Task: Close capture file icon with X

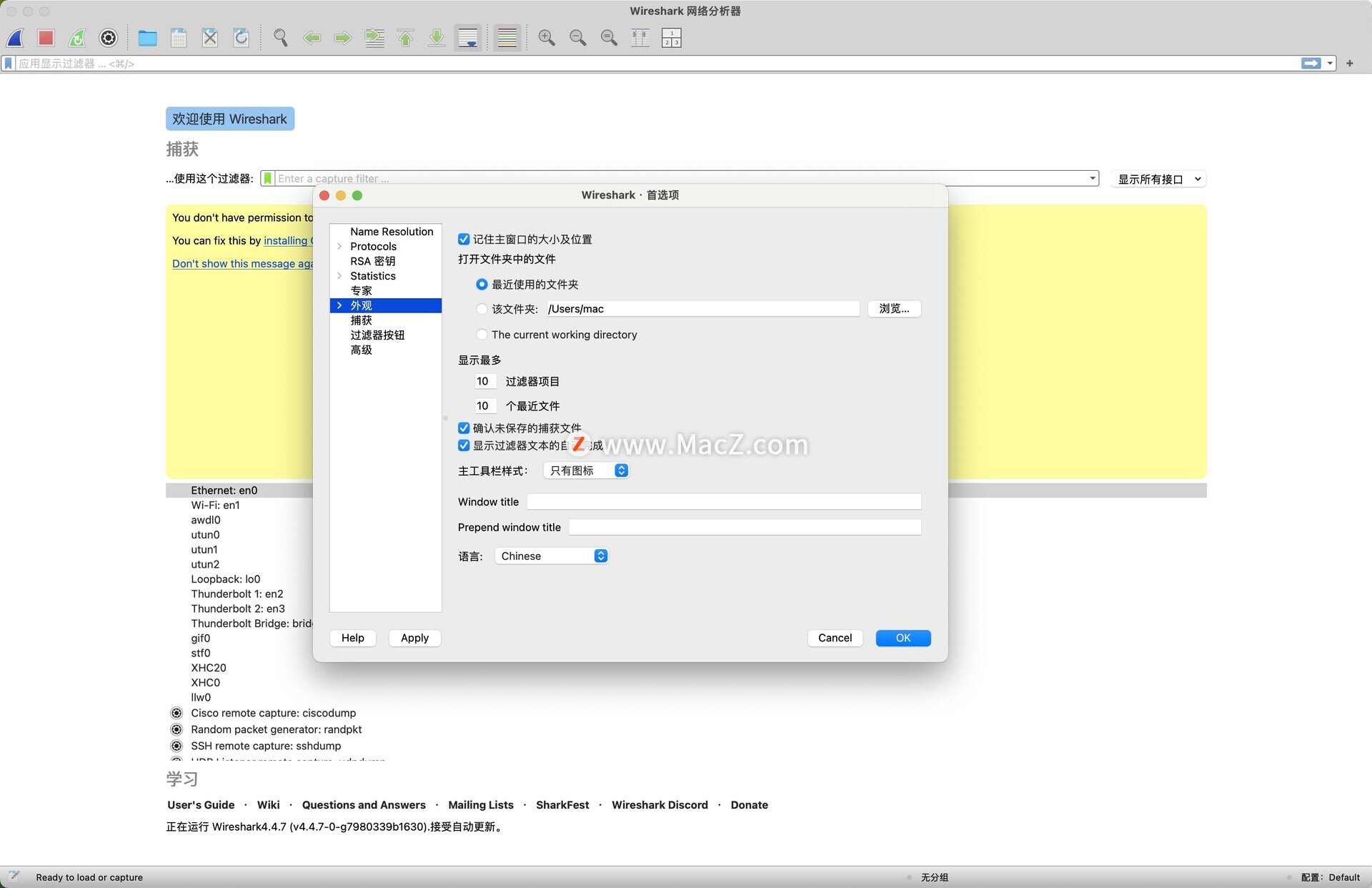Action: pyautogui.click(x=210, y=38)
